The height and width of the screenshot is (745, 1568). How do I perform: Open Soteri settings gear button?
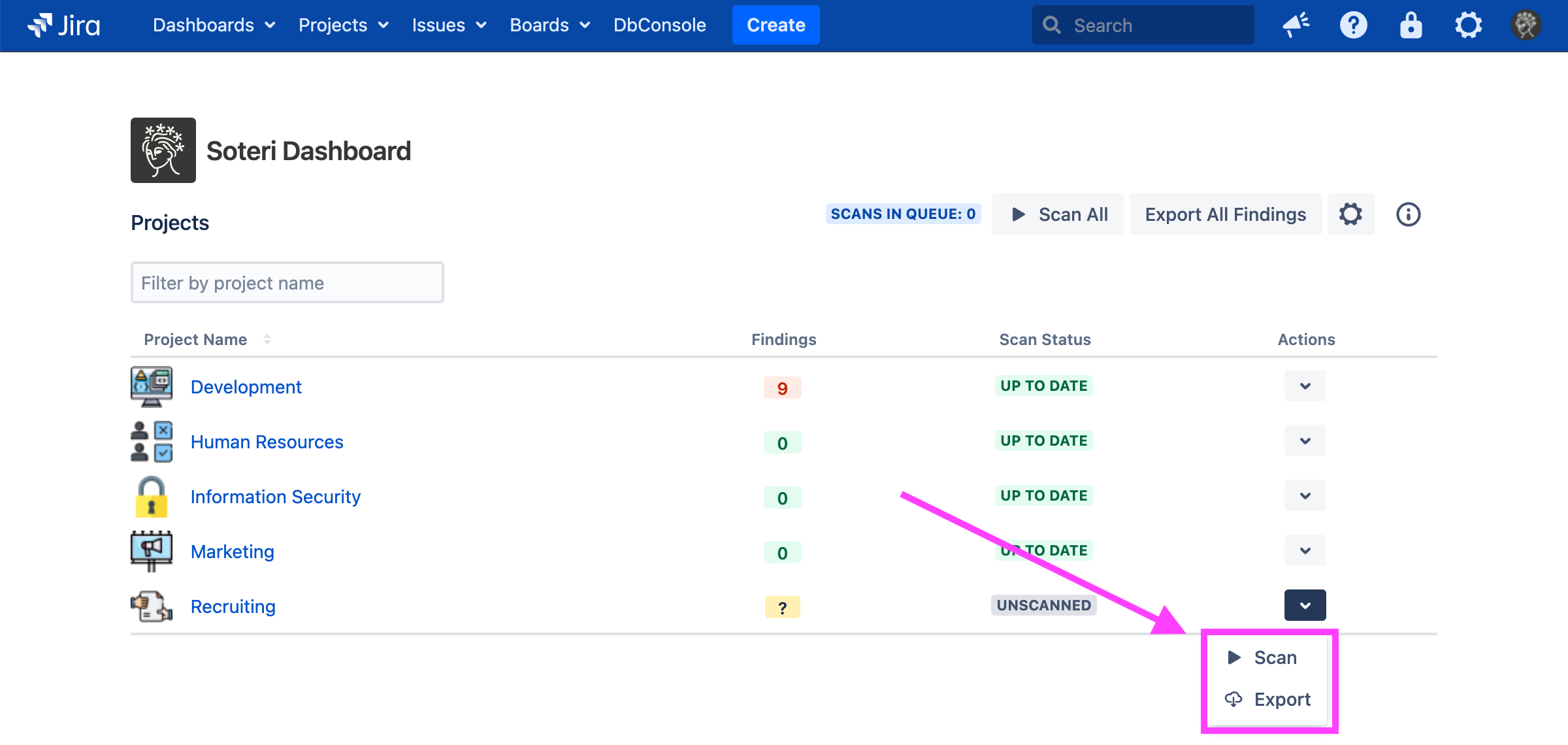[1350, 214]
